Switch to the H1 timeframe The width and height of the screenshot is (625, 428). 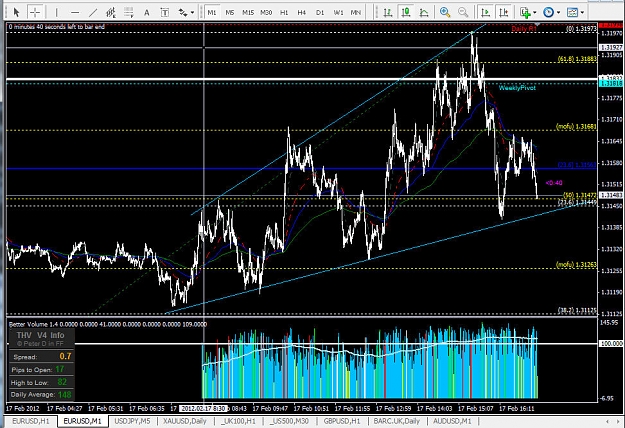point(284,13)
